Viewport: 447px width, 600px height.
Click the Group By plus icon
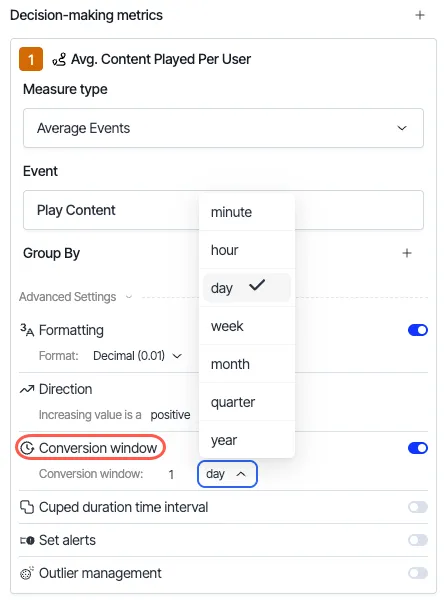407,253
